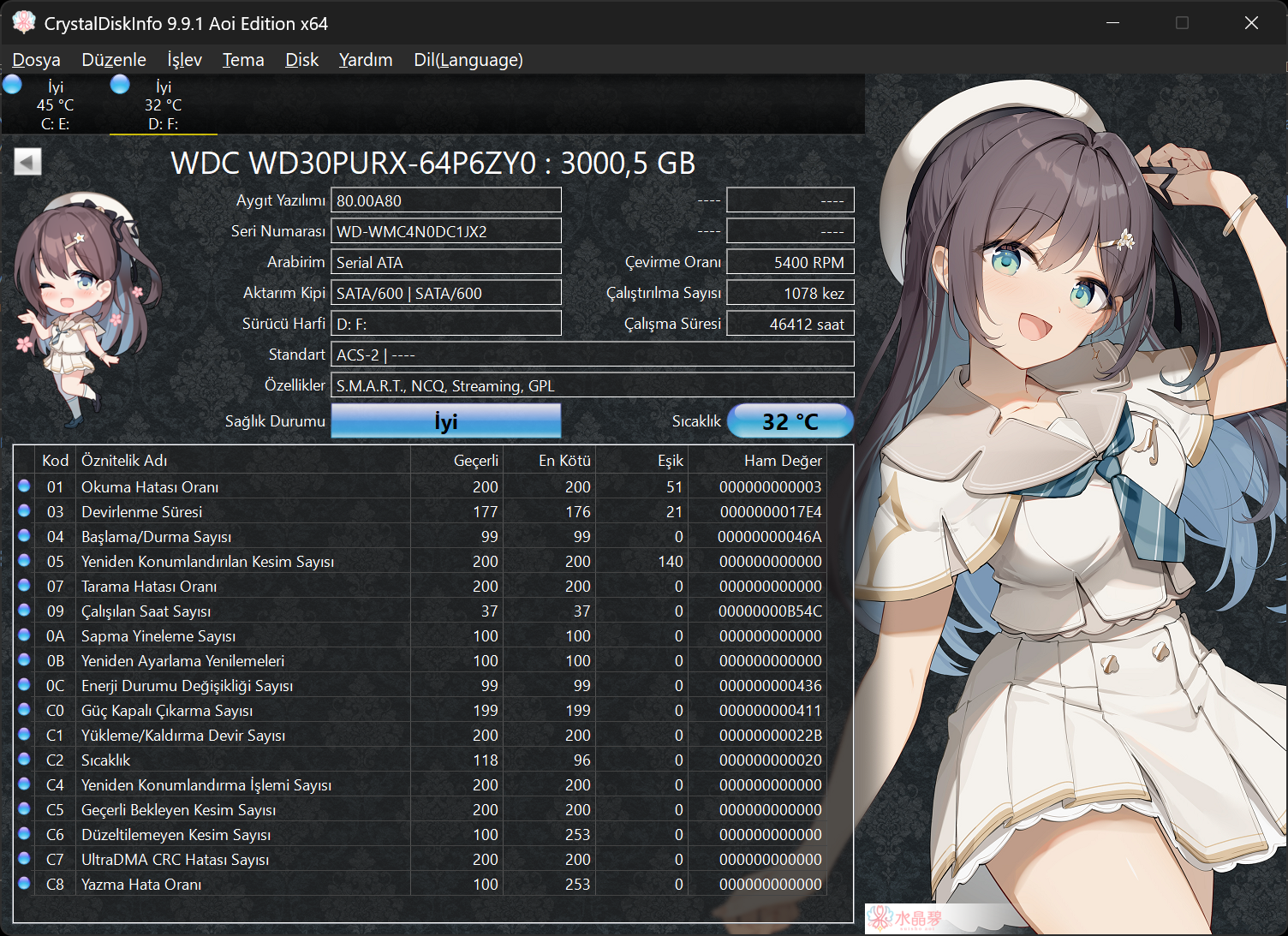Open the Disk menu
1288x936 pixels.
pos(301,60)
